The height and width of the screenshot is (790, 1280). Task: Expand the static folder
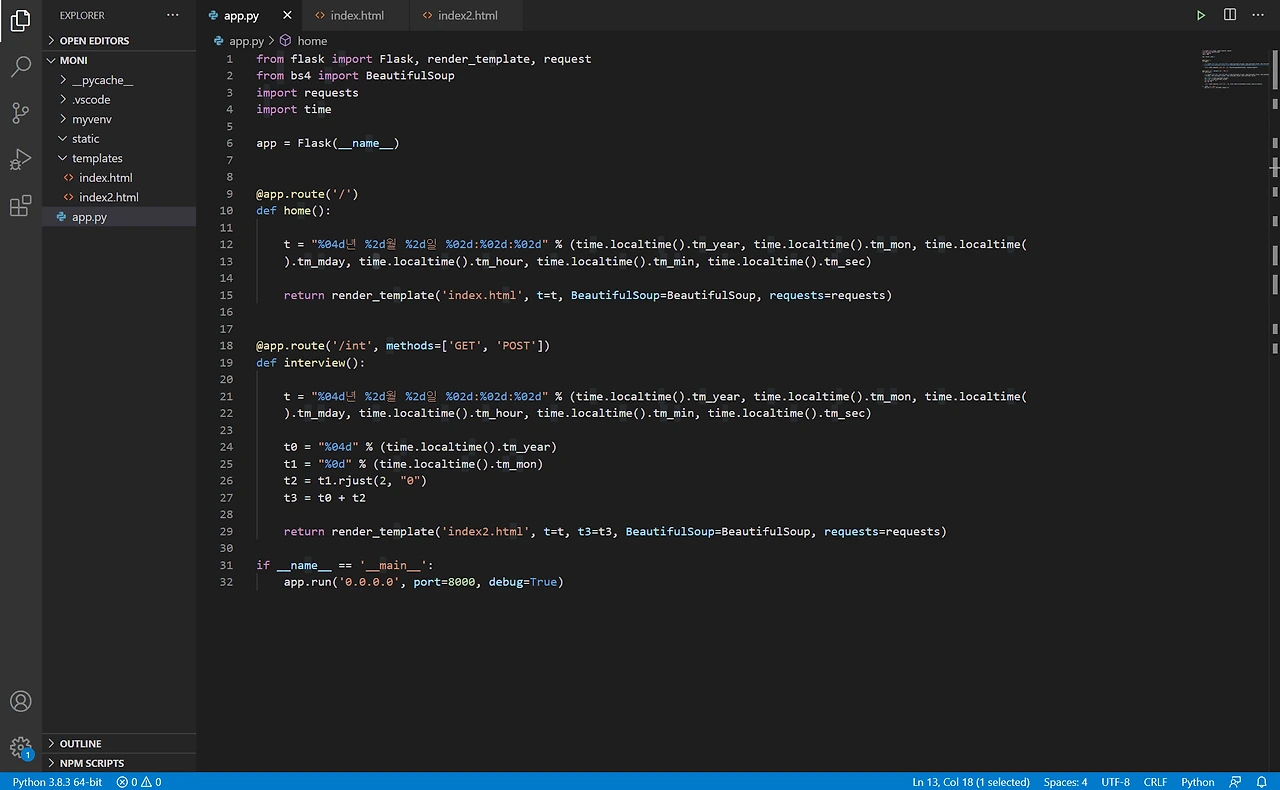coord(119,139)
